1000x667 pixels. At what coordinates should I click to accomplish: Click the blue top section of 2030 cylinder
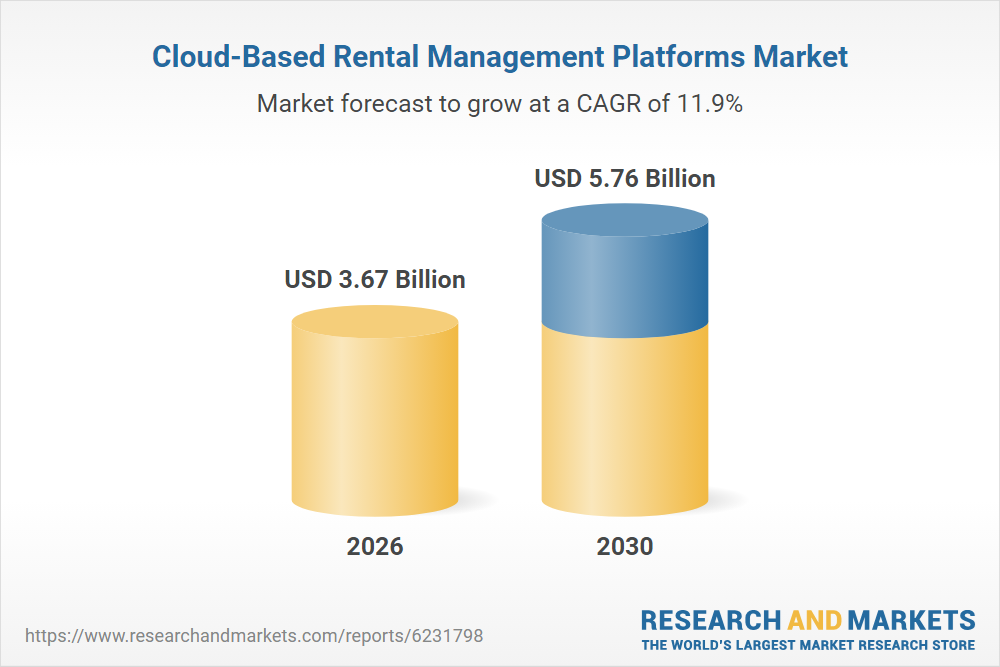coord(625,280)
